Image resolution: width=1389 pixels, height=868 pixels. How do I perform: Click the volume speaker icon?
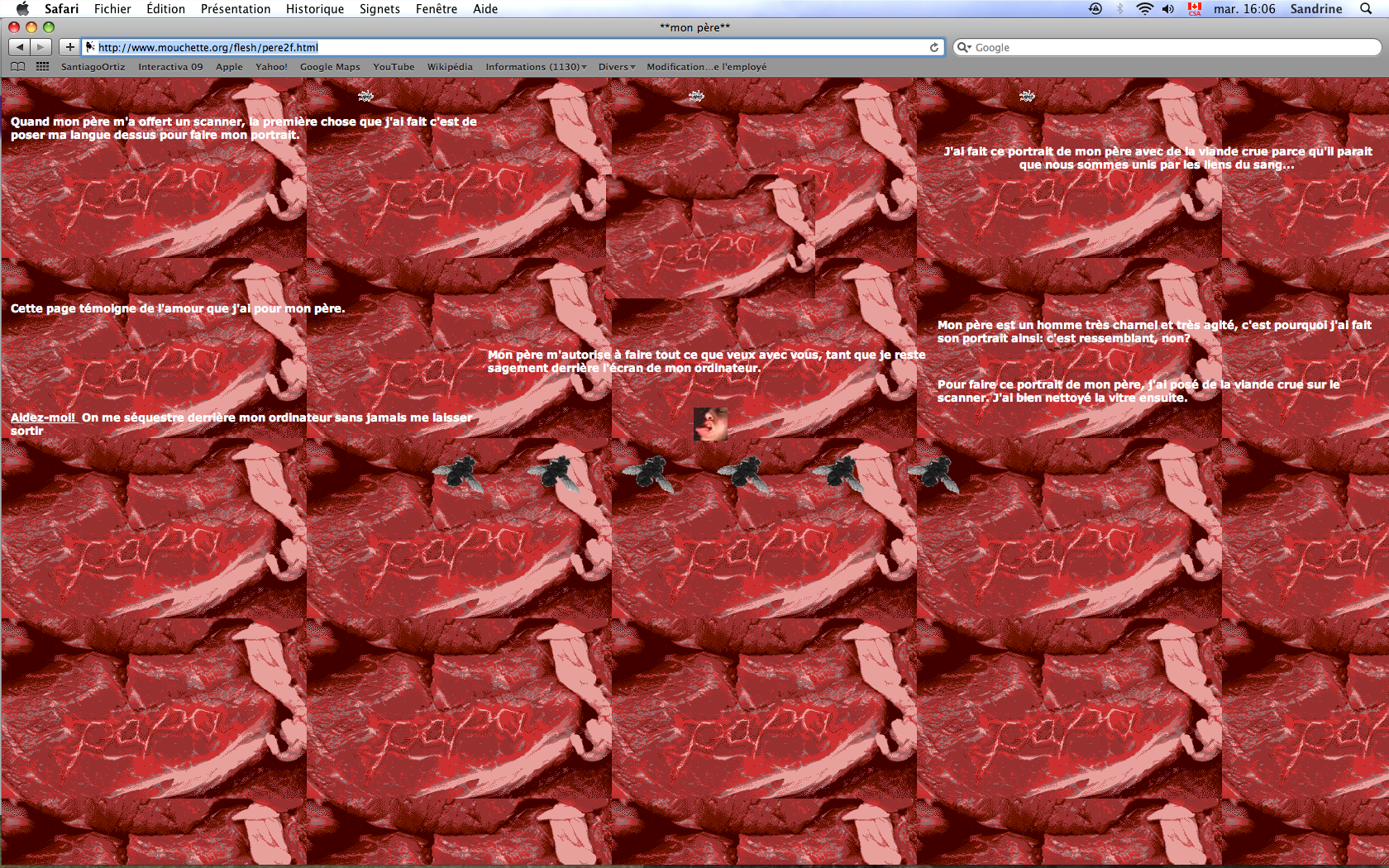1168,8
